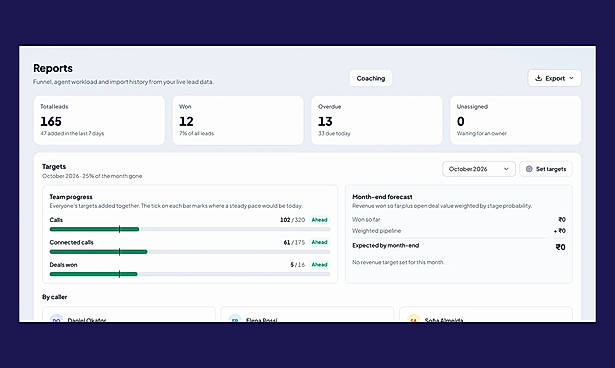The image size is (615, 368).
Task: Click the download icon in Export
Action: point(539,78)
